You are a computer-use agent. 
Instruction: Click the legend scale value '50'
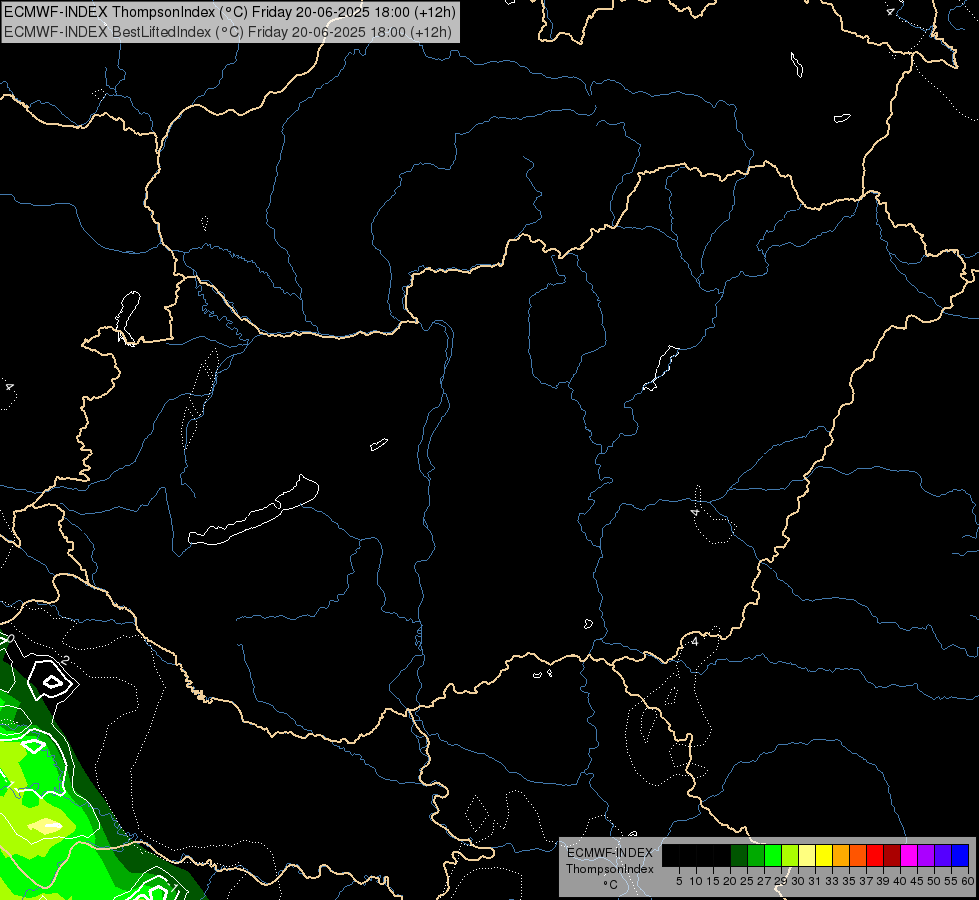(x=934, y=881)
